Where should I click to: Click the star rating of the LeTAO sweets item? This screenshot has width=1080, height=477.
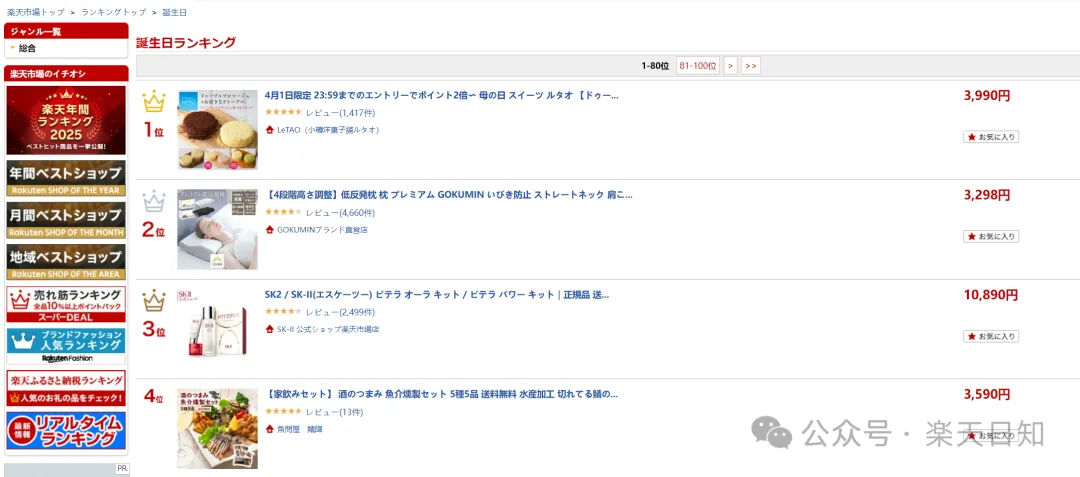coord(283,112)
